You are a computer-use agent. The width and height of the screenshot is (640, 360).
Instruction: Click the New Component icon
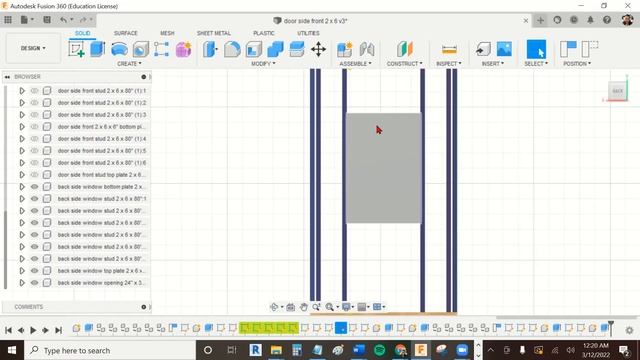click(344, 49)
